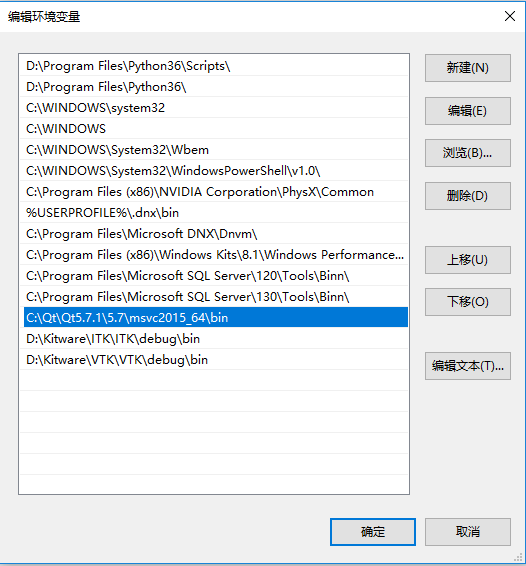
Task: Click the 新建(N) button
Action: point(468,68)
